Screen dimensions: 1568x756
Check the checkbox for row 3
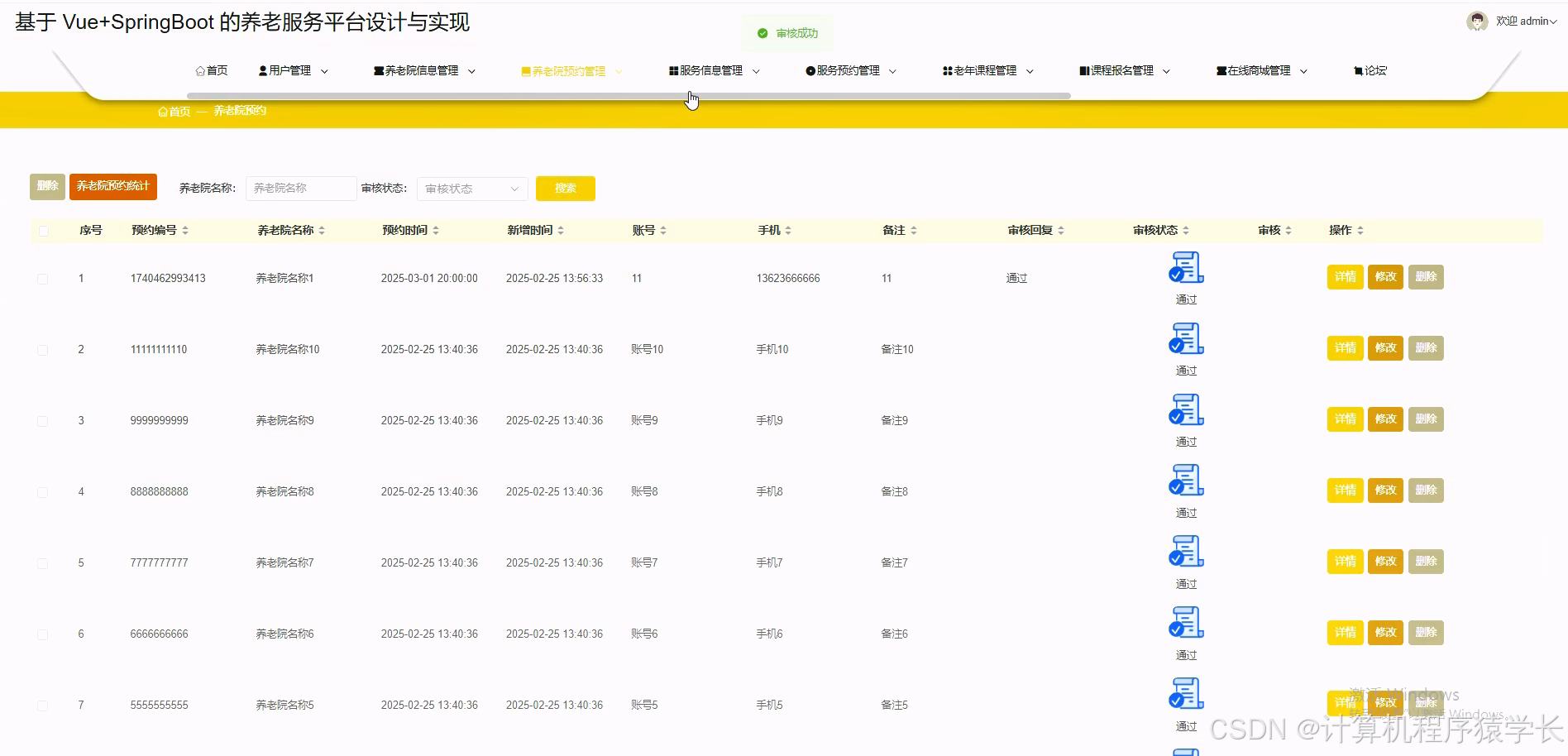click(x=42, y=421)
